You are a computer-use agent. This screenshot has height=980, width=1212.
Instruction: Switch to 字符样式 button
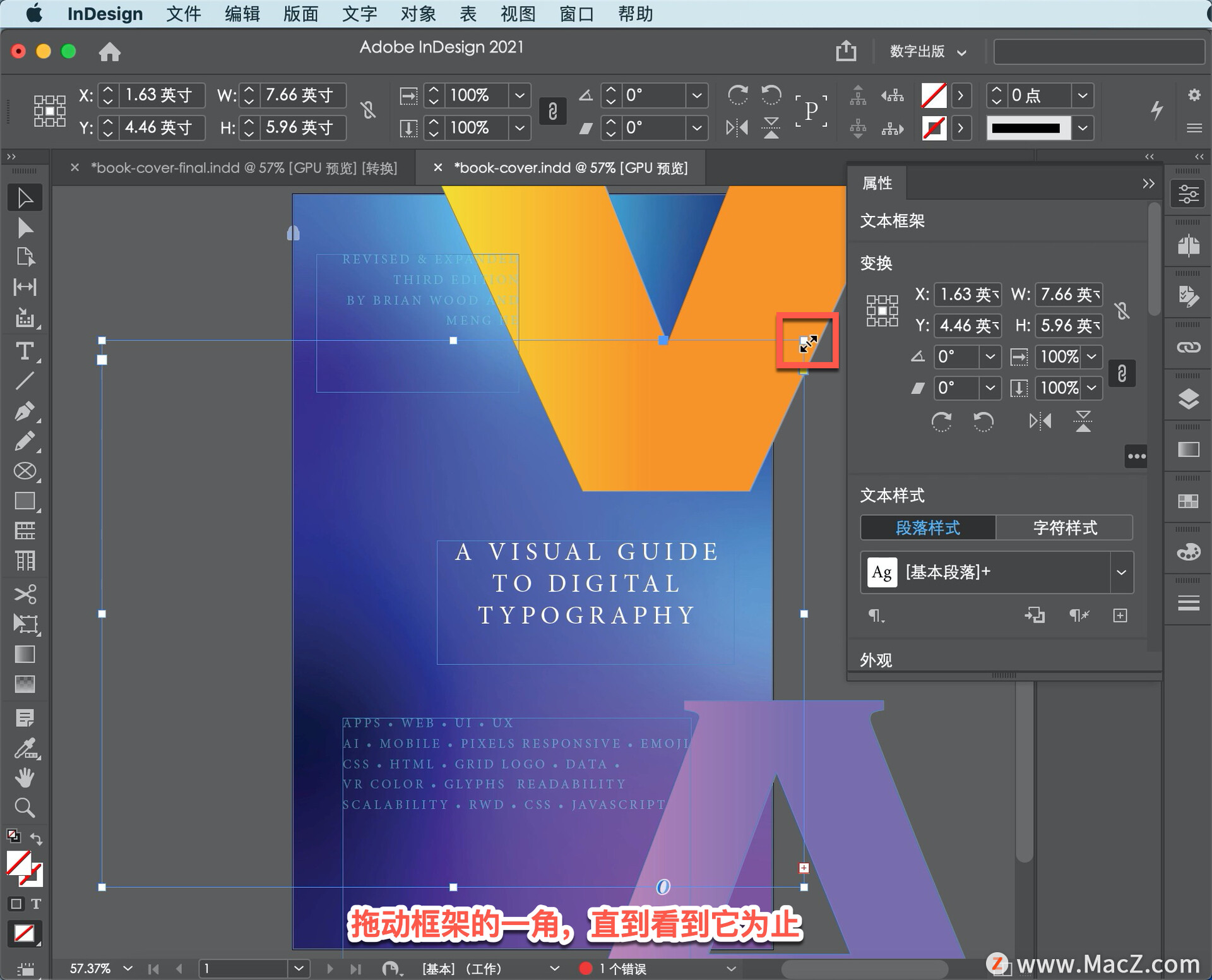point(1064,528)
